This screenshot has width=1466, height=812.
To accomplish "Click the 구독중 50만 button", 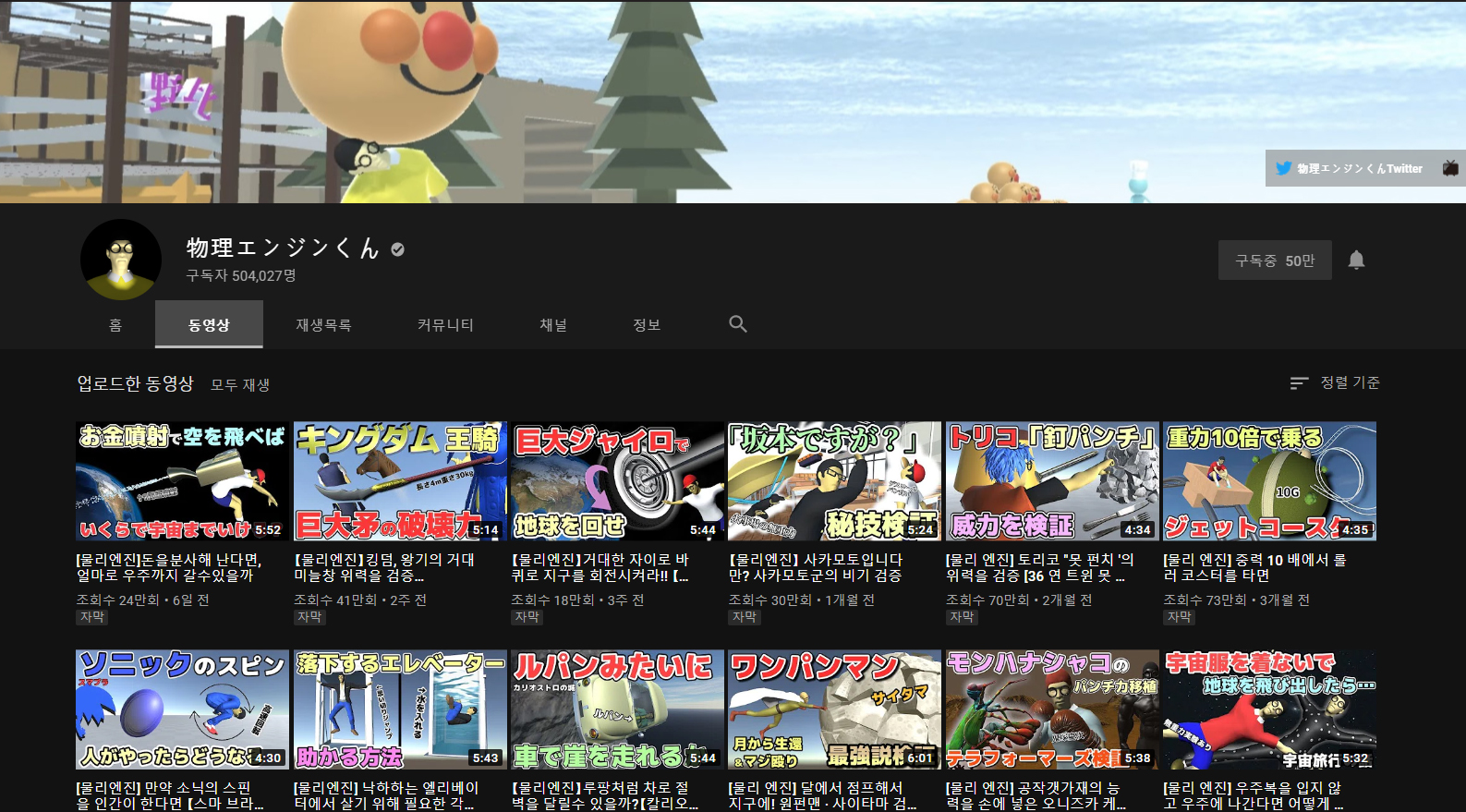I will coord(1275,261).
